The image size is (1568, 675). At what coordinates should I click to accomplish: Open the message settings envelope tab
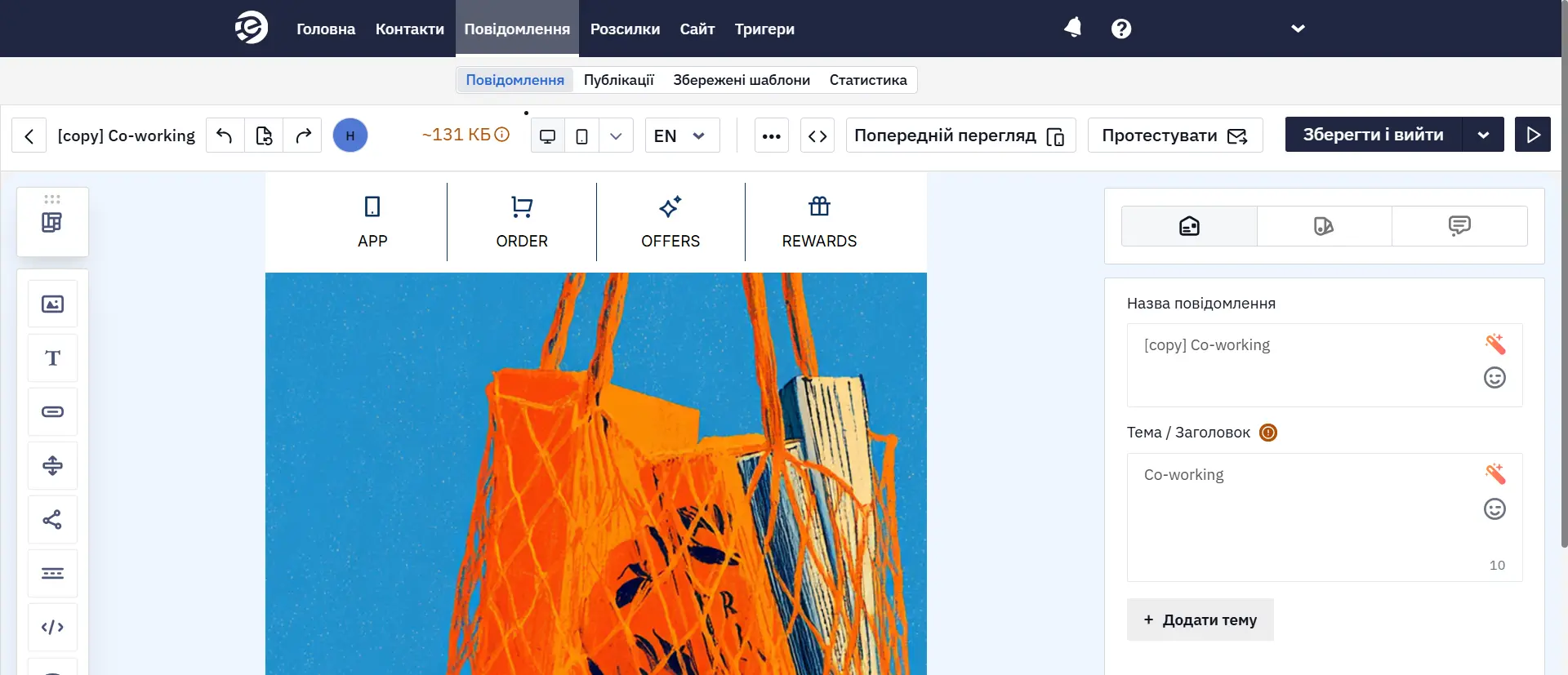(1189, 226)
